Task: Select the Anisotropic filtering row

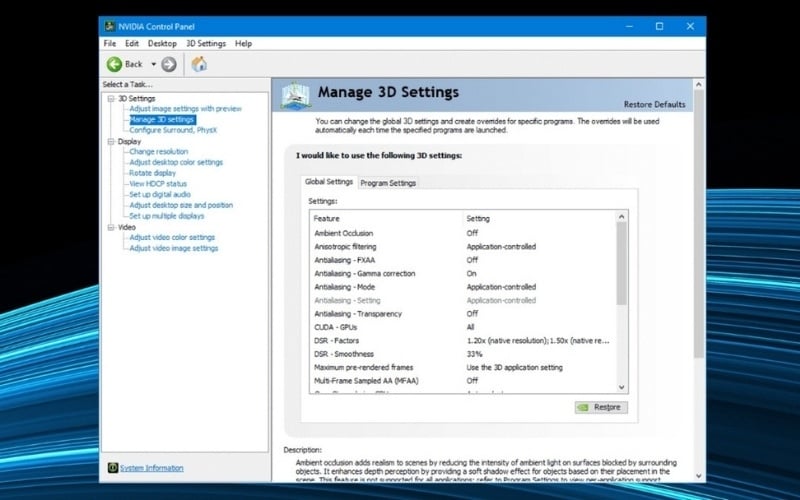Action: (463, 246)
